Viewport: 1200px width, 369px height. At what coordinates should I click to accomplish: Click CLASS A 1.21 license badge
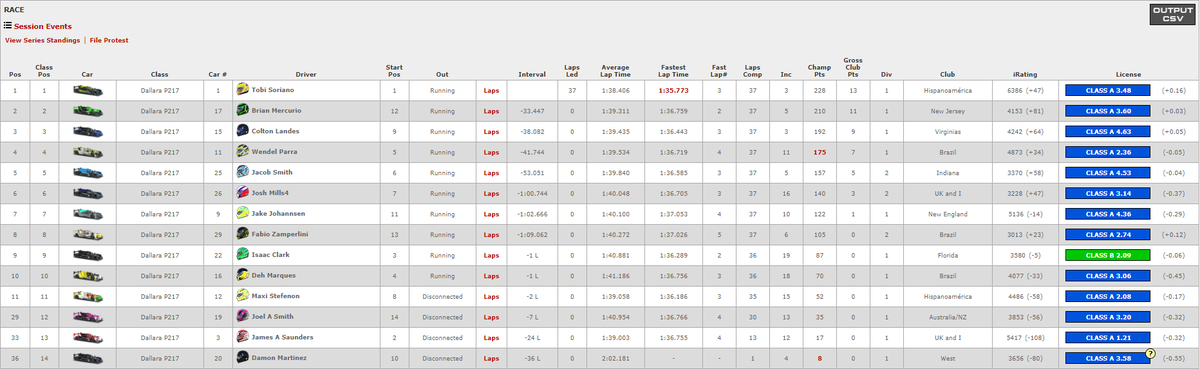[1108, 337]
